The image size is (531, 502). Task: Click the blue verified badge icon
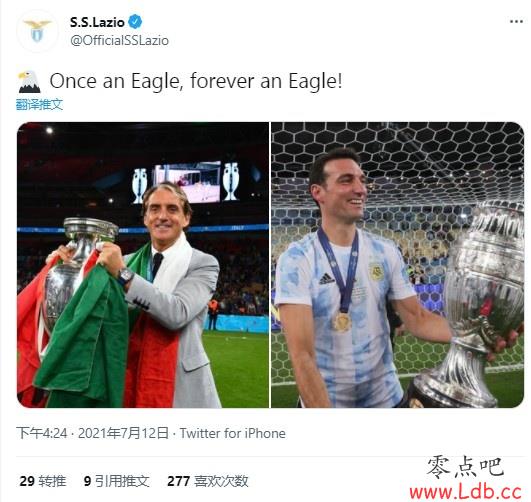click(135, 22)
